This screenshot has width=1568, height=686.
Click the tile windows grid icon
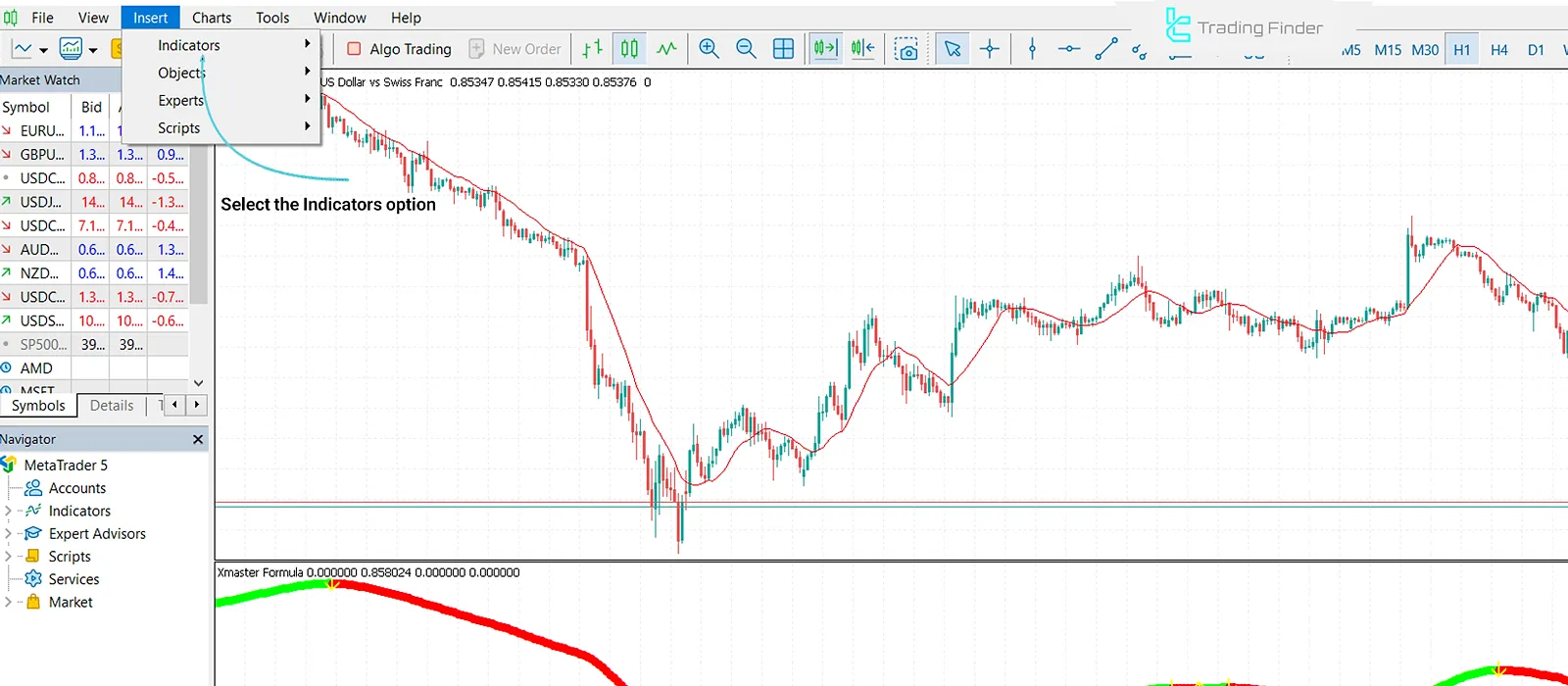click(783, 49)
